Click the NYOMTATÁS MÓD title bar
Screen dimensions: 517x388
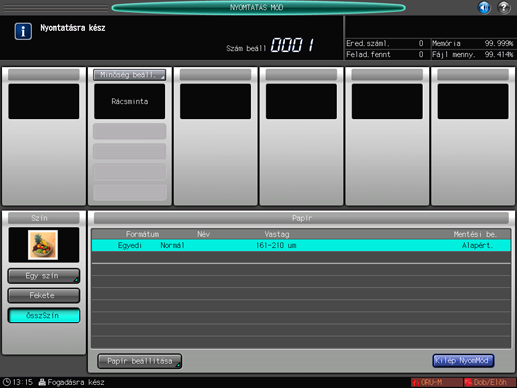coord(258,7)
